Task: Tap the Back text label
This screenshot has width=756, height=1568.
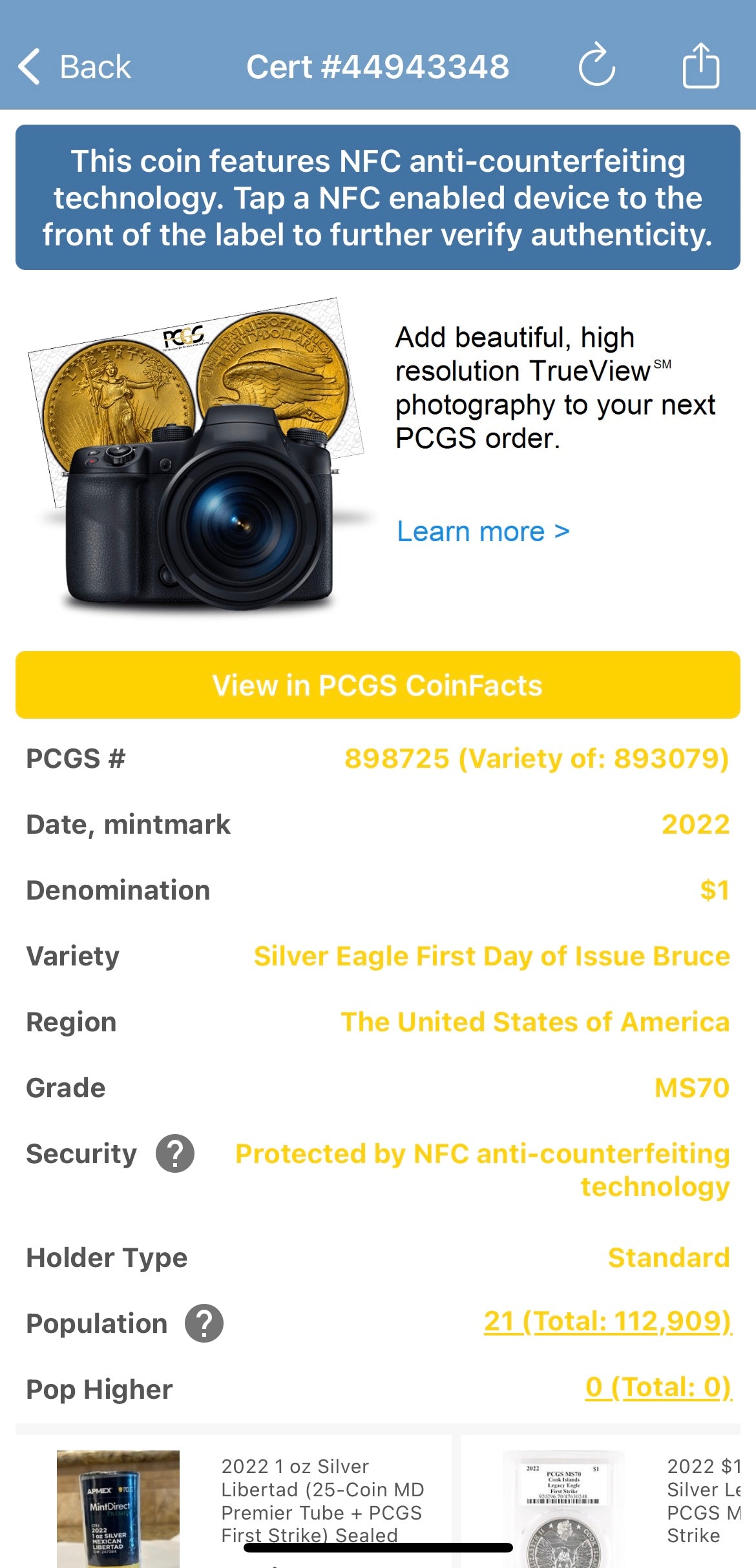Action: 95,67
